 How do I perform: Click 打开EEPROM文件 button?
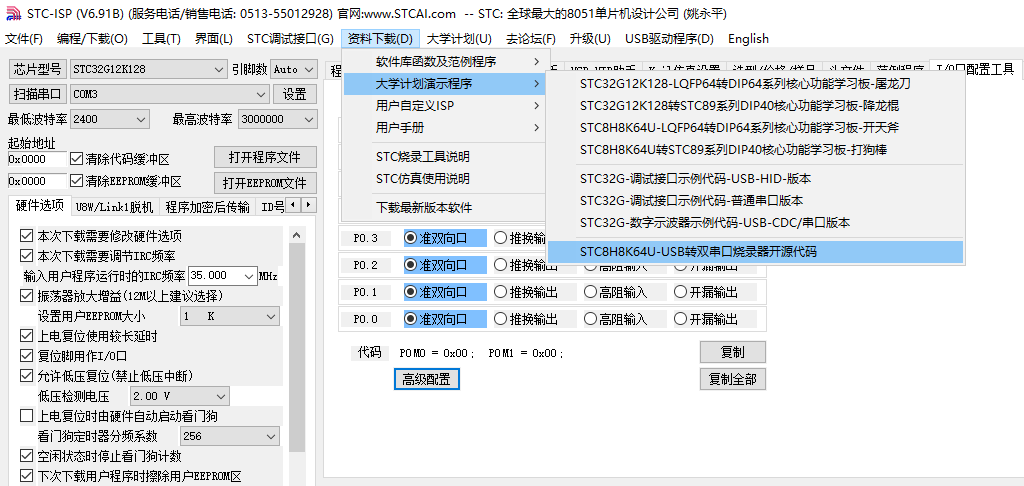265,182
